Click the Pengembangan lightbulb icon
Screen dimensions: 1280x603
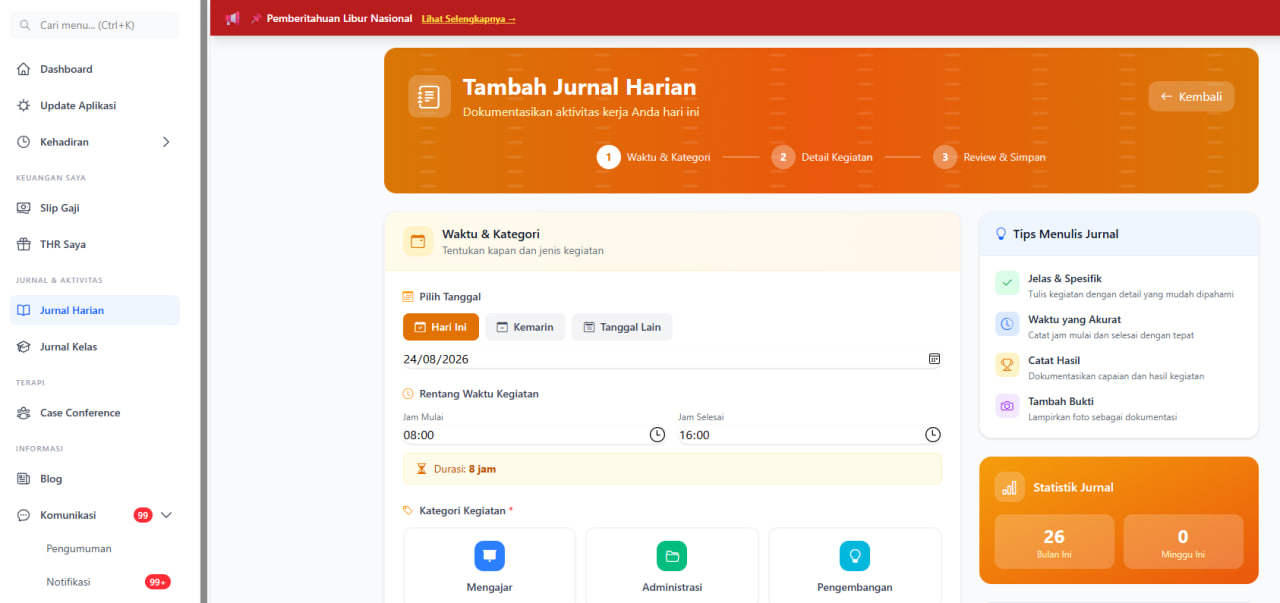click(x=855, y=556)
